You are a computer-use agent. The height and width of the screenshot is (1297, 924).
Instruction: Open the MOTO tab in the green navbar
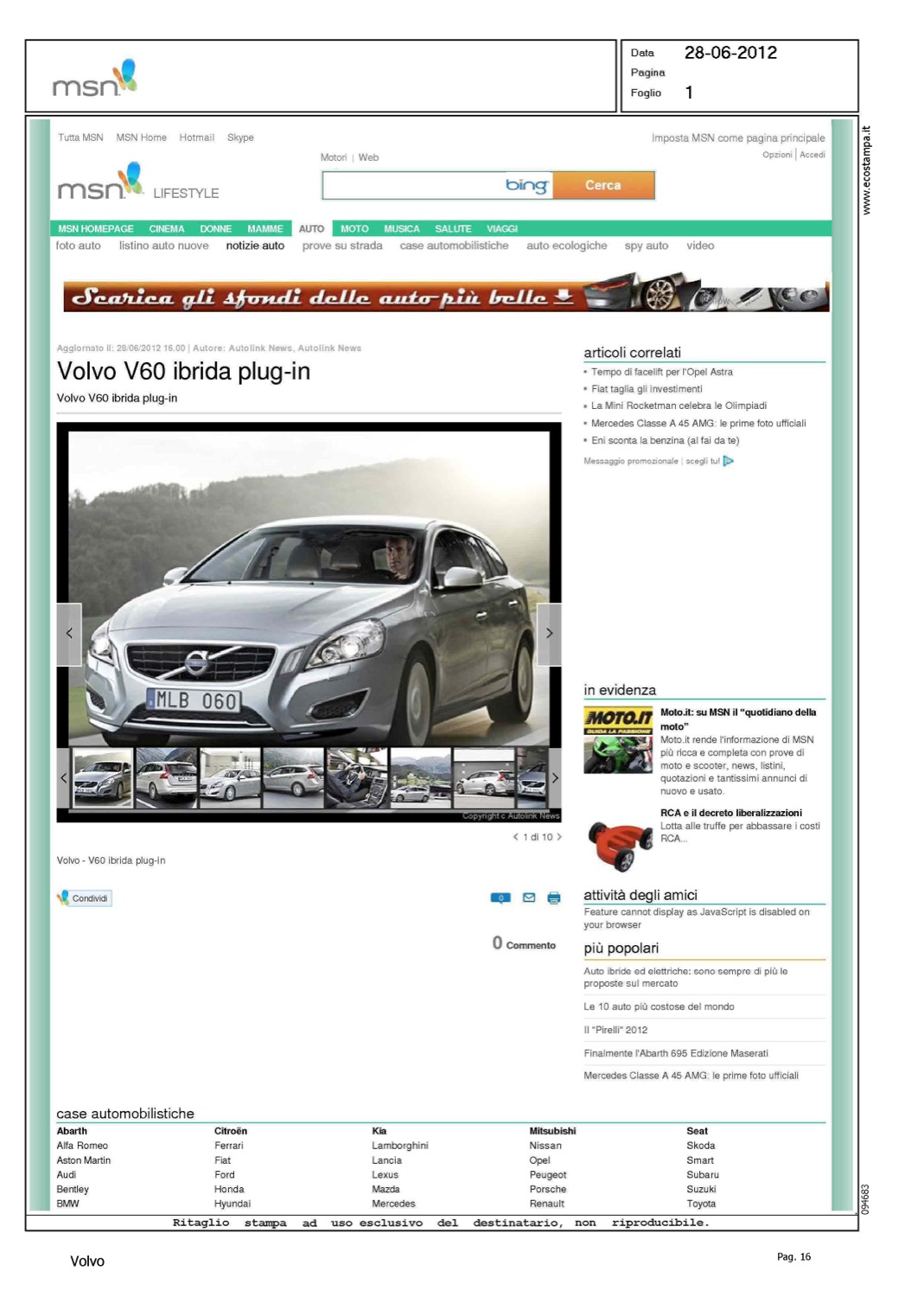(x=354, y=229)
